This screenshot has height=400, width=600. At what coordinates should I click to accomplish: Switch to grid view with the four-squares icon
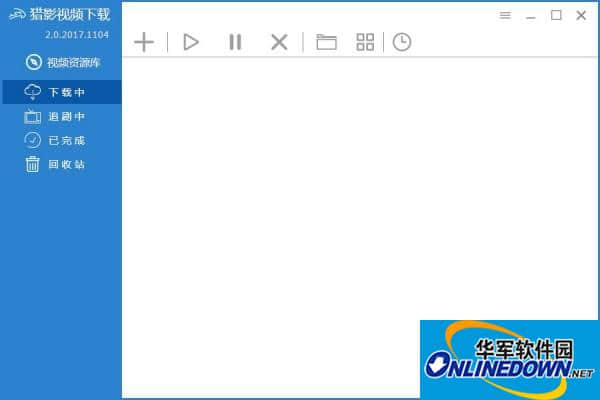click(x=365, y=42)
